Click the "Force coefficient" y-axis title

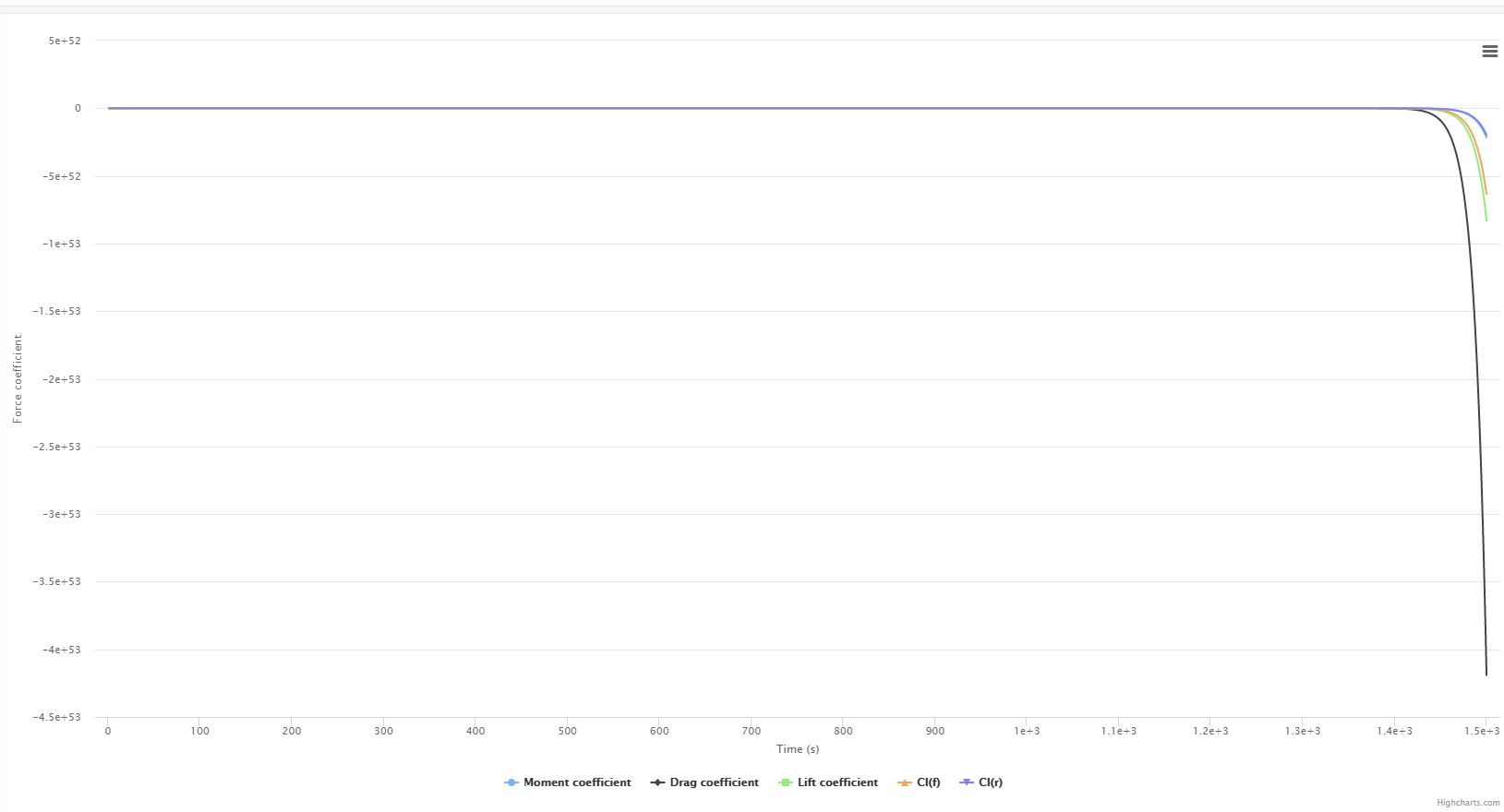pos(18,379)
